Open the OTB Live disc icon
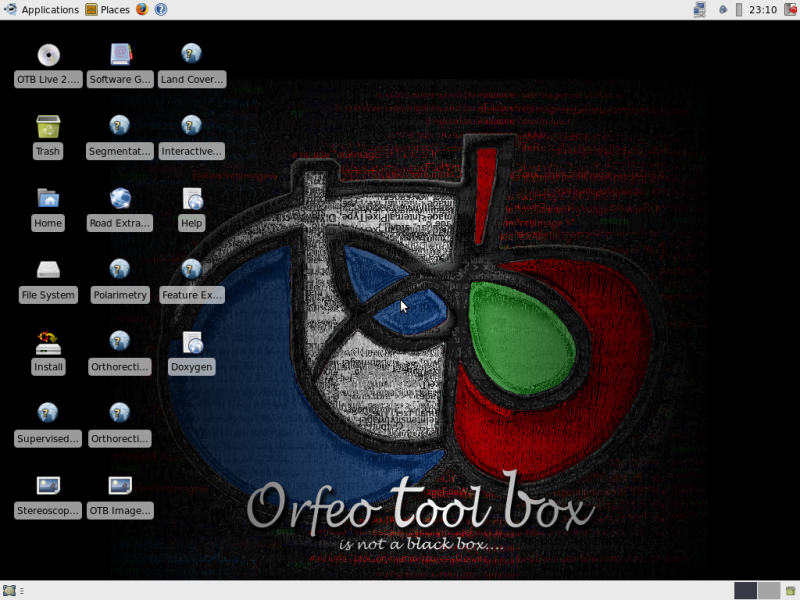This screenshot has height=600, width=800. 48,55
